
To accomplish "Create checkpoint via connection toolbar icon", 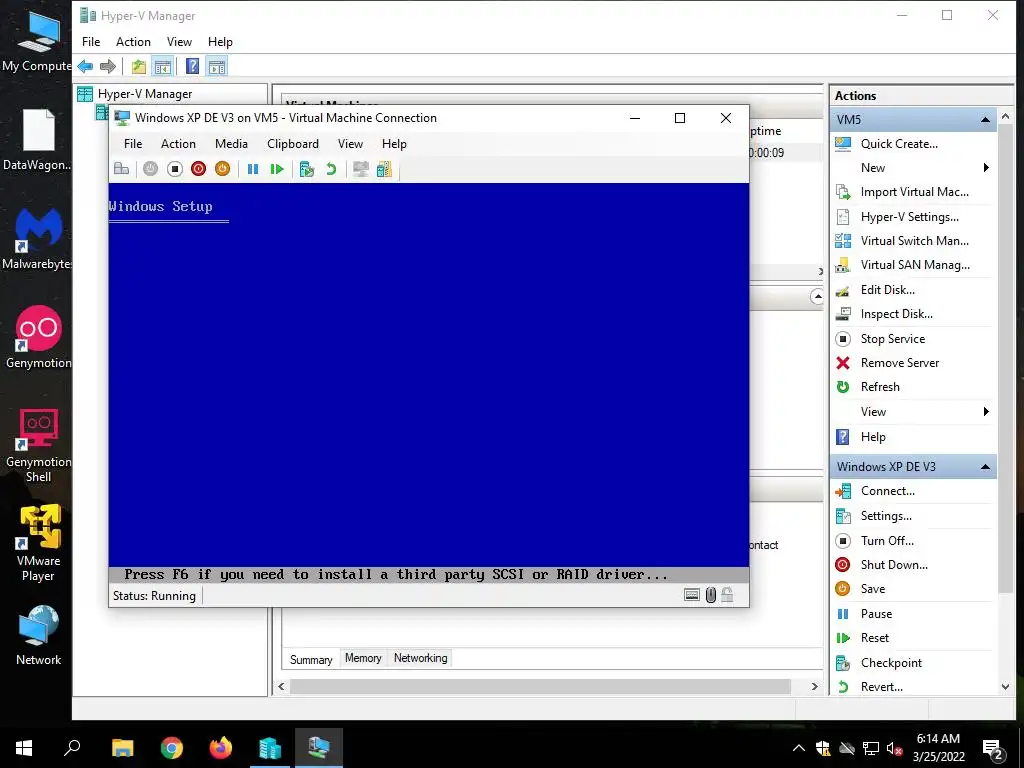I will [x=306, y=169].
